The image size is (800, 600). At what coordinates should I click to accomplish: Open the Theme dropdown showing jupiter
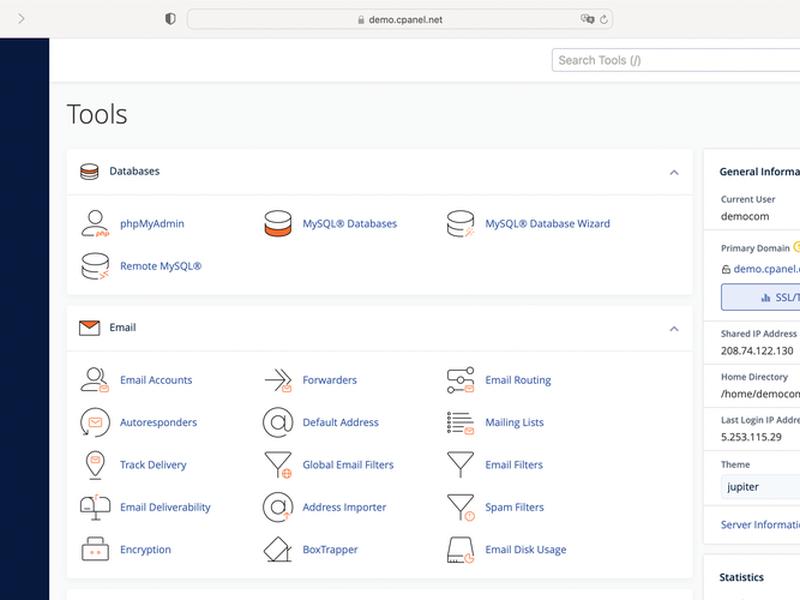coord(760,487)
